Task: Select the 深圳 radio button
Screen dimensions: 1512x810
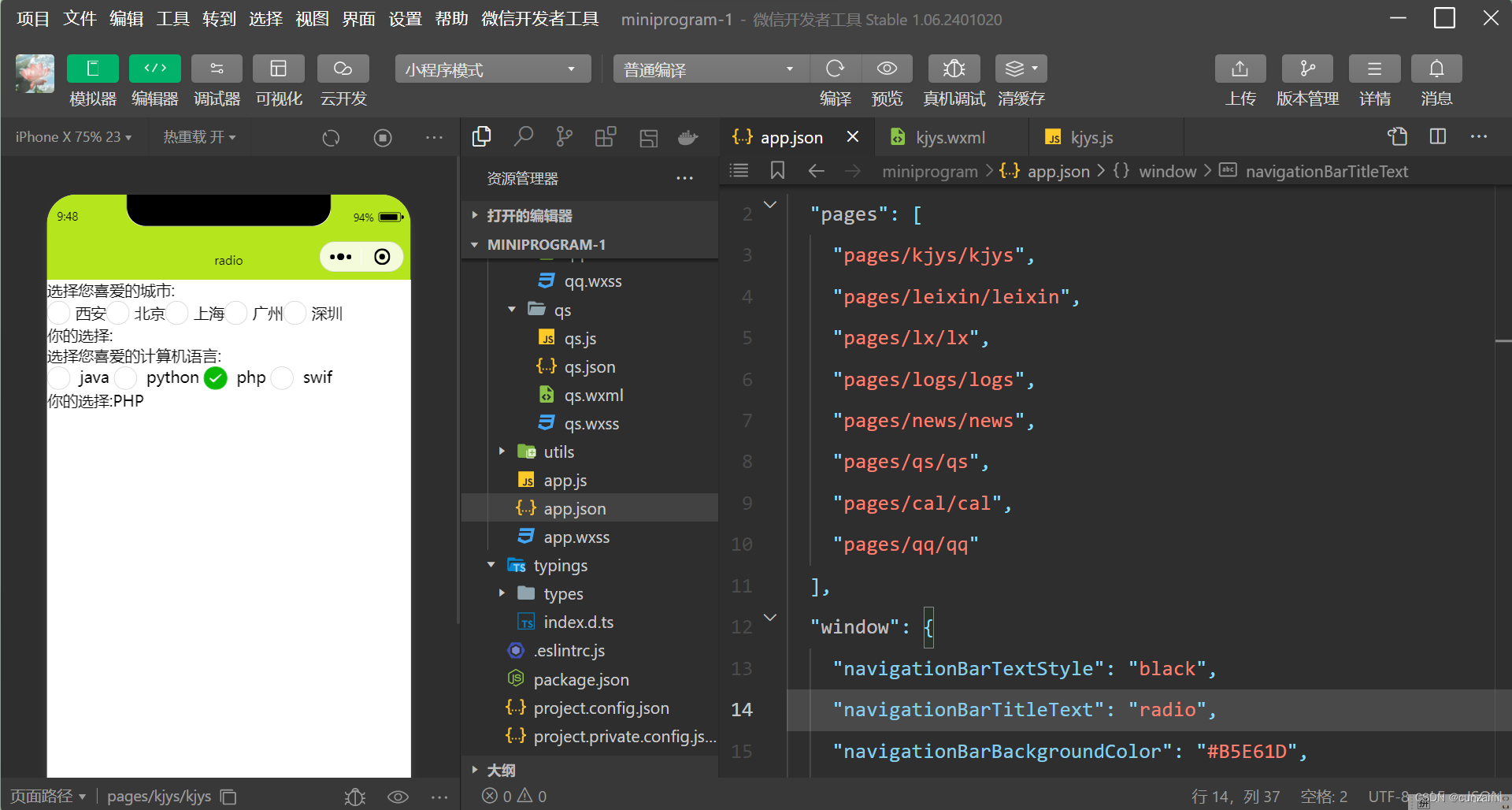Action: click(295, 314)
